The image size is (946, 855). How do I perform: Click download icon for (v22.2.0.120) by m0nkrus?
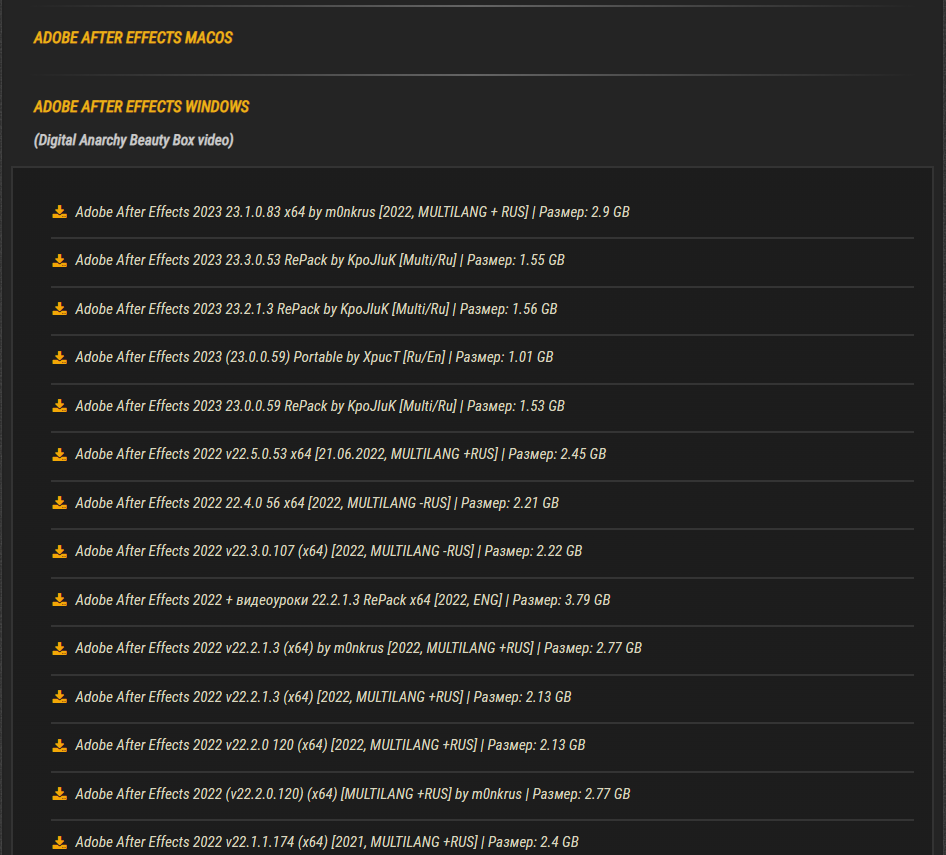59,794
